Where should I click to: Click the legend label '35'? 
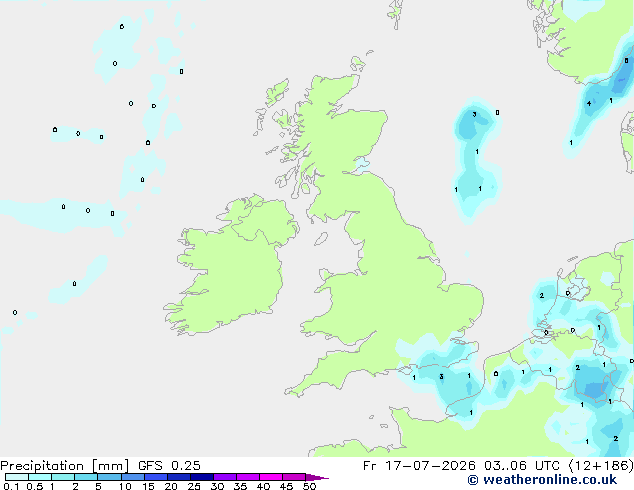[x=240, y=486]
